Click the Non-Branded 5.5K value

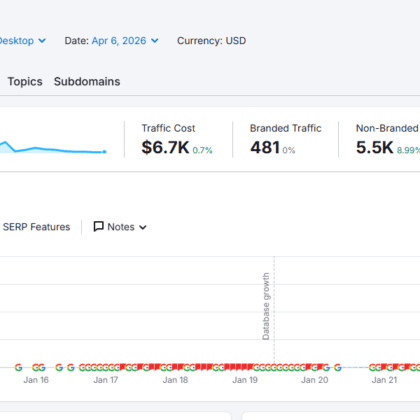pos(375,147)
